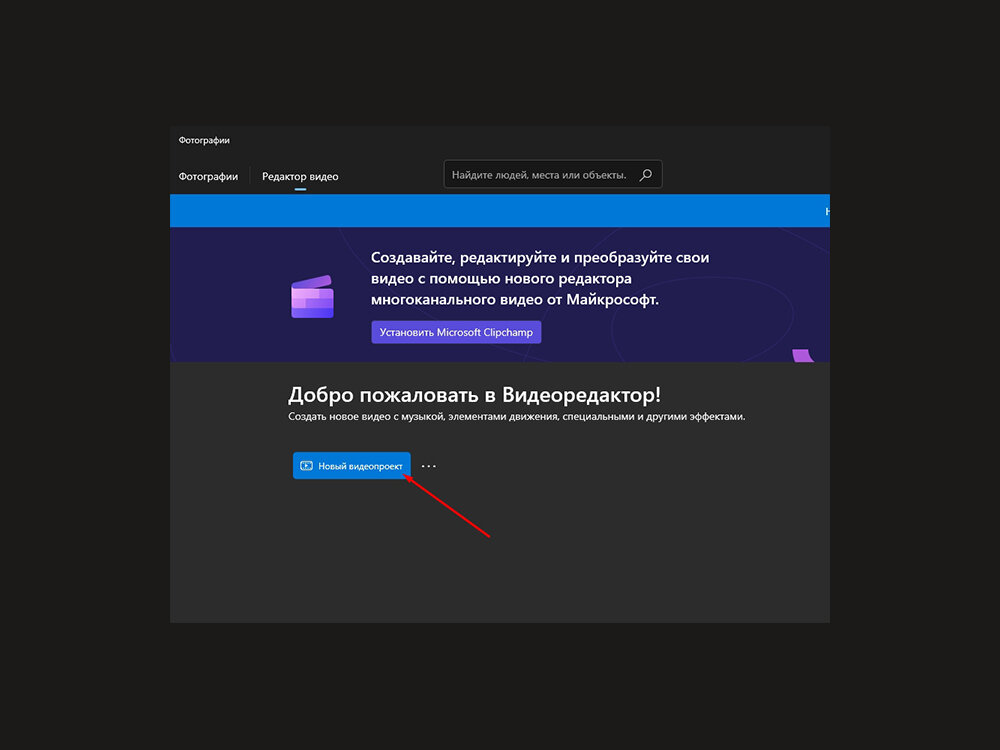
Task: Click the Clipchamp clapperboard logo
Action: pyautogui.click(x=312, y=297)
